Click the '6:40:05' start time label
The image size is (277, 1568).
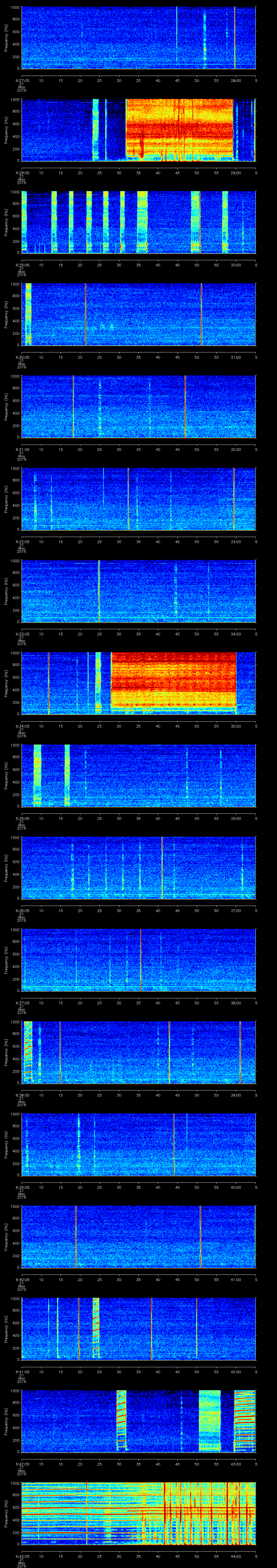(x=22, y=1279)
